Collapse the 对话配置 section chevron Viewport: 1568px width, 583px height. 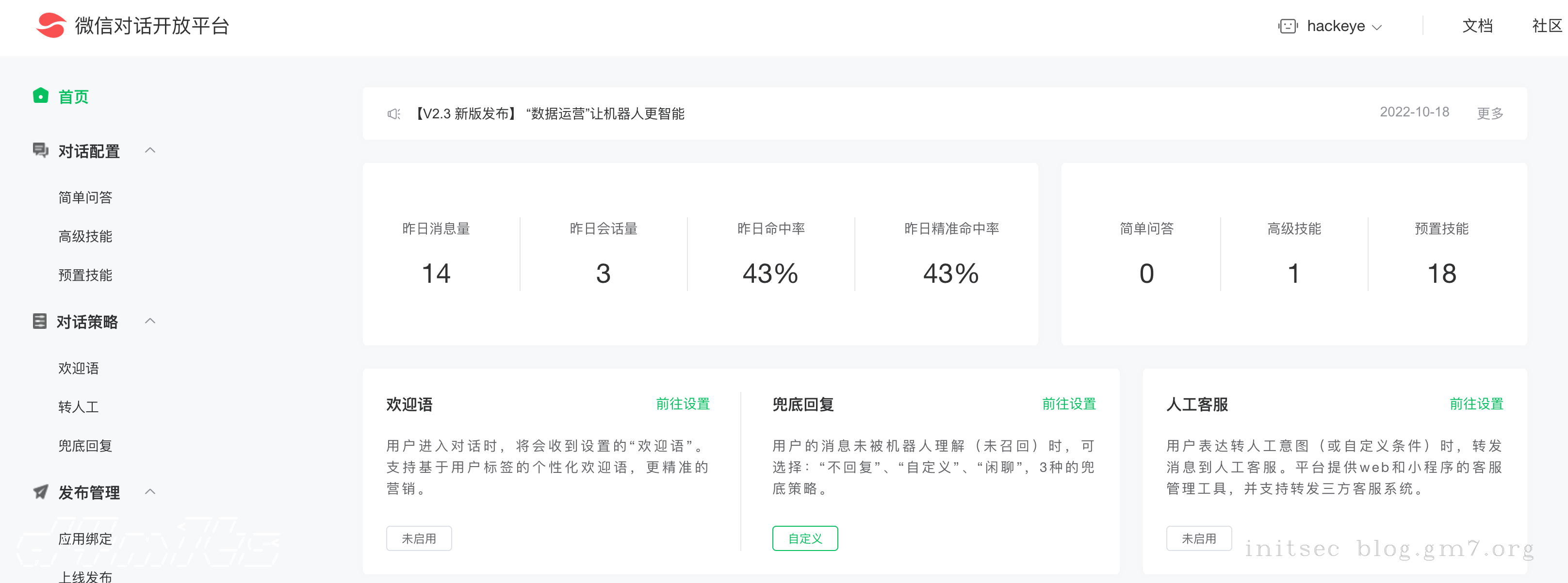[150, 150]
